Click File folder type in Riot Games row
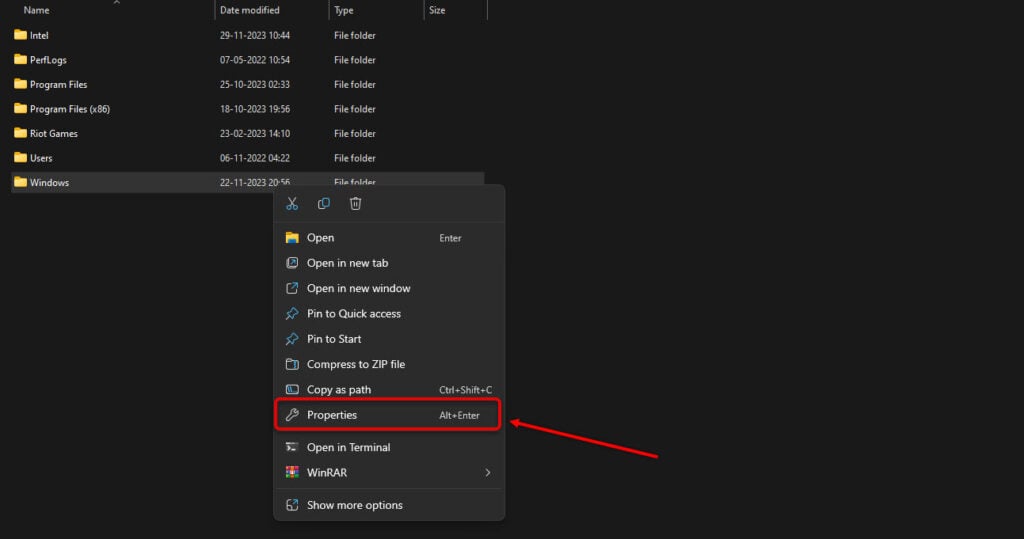 pyautogui.click(x=355, y=133)
